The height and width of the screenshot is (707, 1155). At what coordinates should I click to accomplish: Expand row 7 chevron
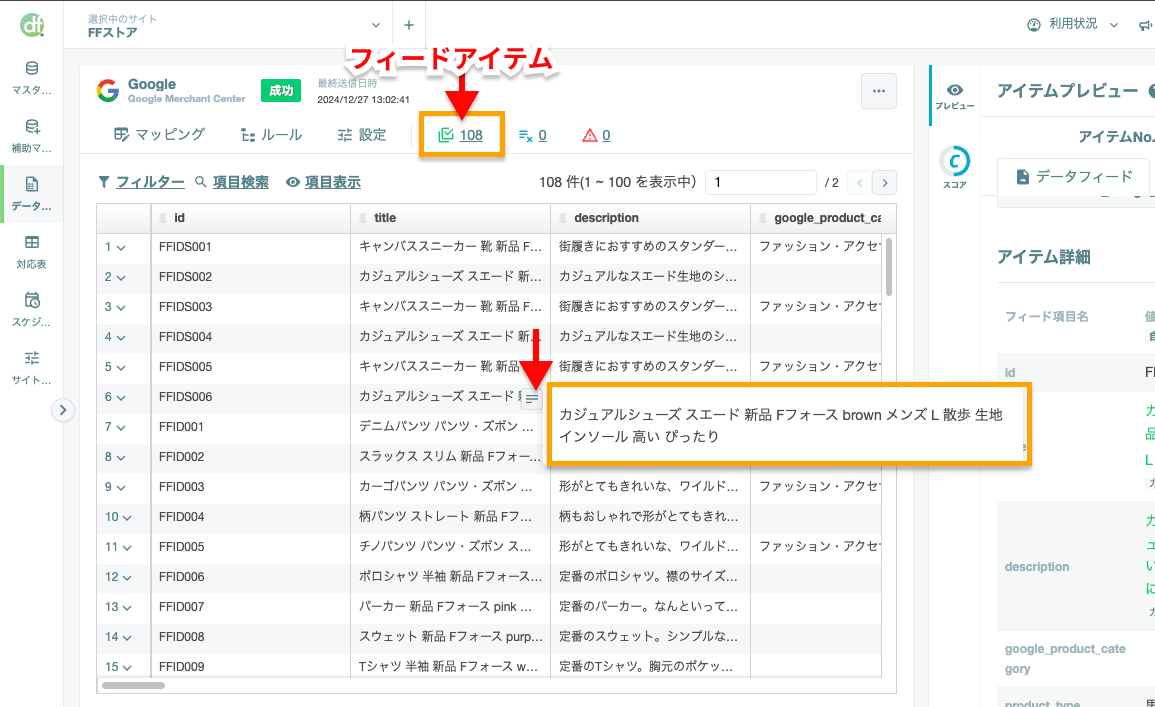coord(122,428)
